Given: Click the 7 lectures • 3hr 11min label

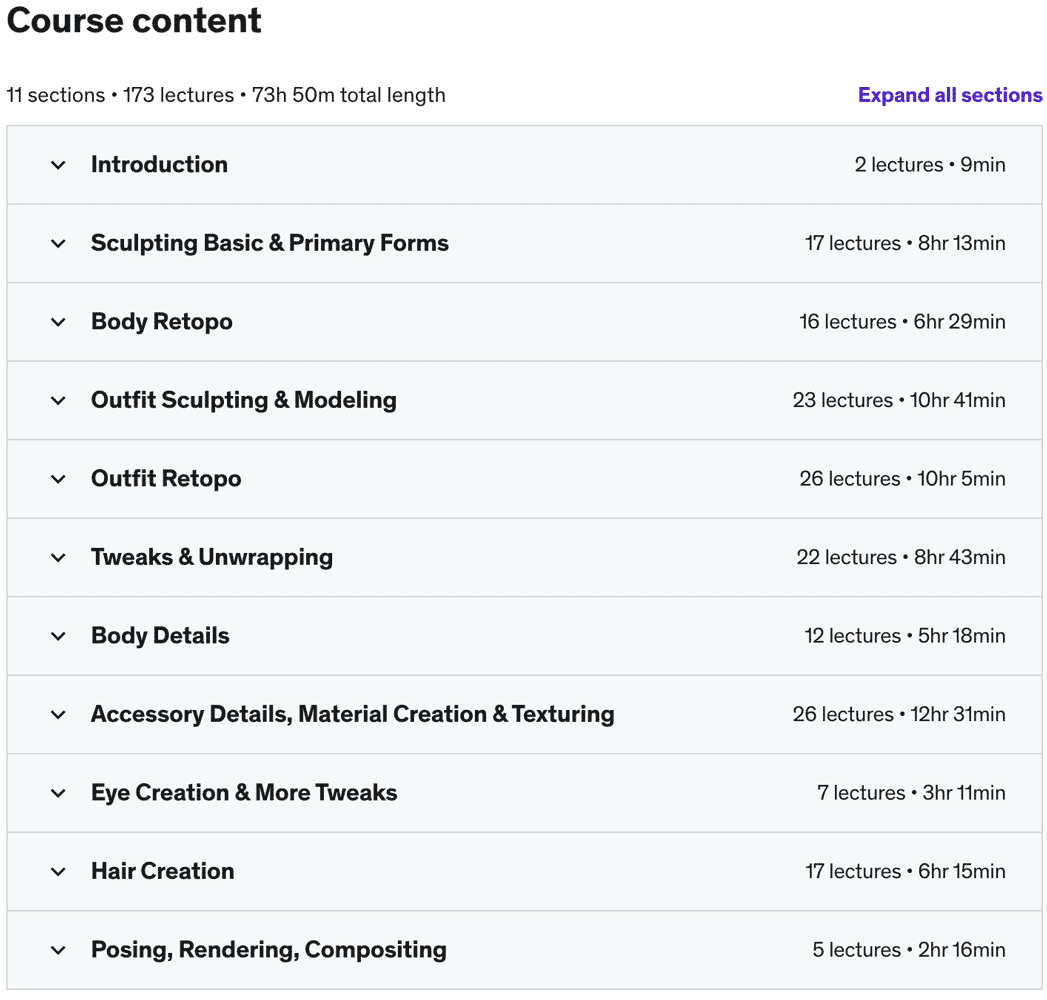Looking at the screenshot, I should click(911, 793).
